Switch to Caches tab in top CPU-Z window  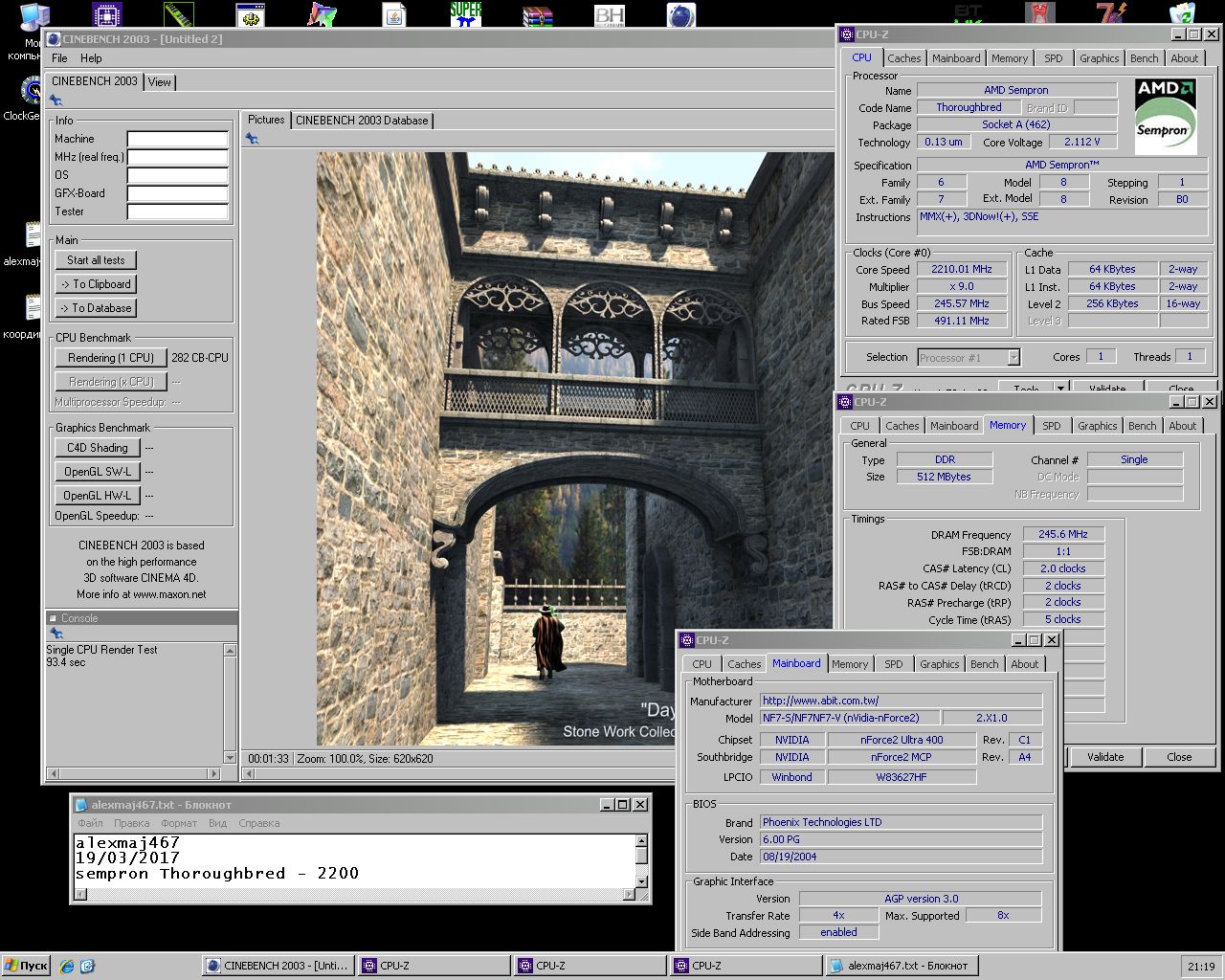point(903,58)
